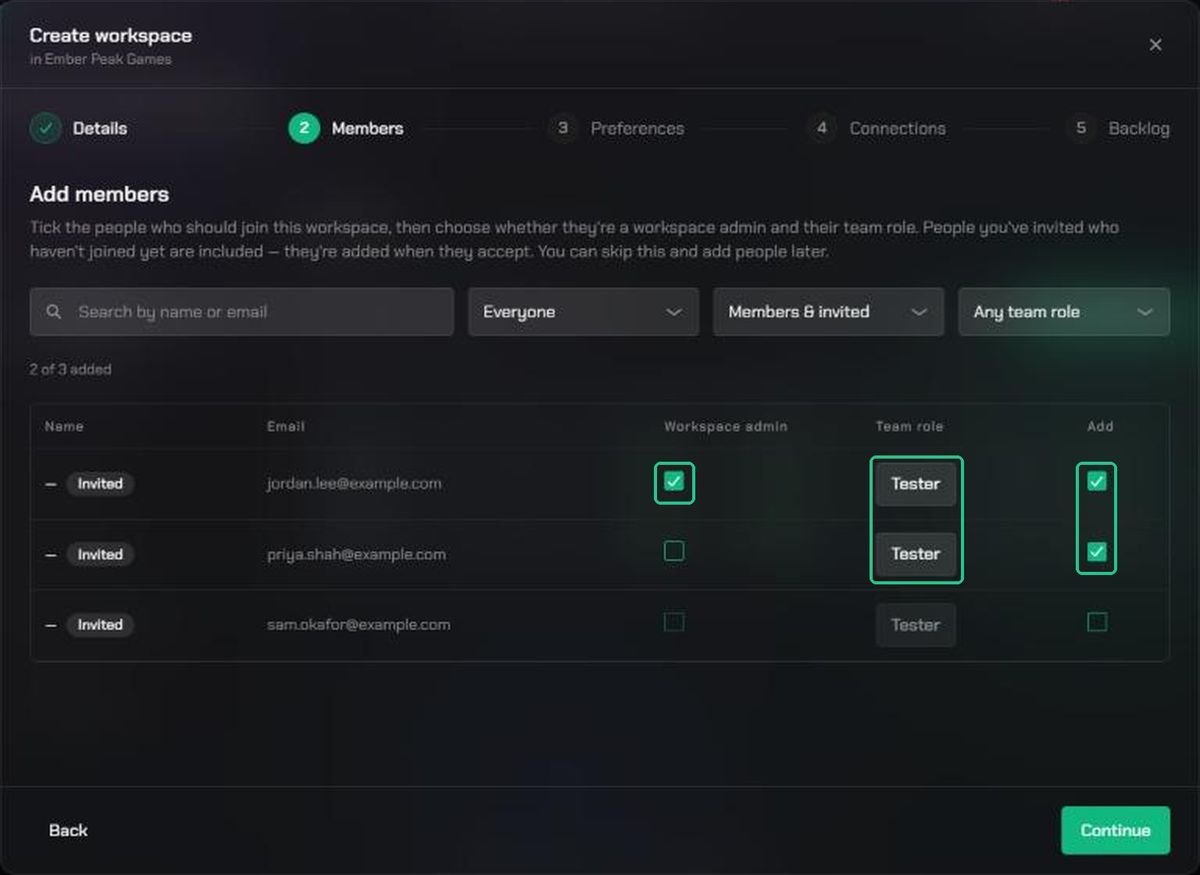Click the Continue button
Image resolution: width=1200 pixels, height=875 pixels.
pos(1115,830)
